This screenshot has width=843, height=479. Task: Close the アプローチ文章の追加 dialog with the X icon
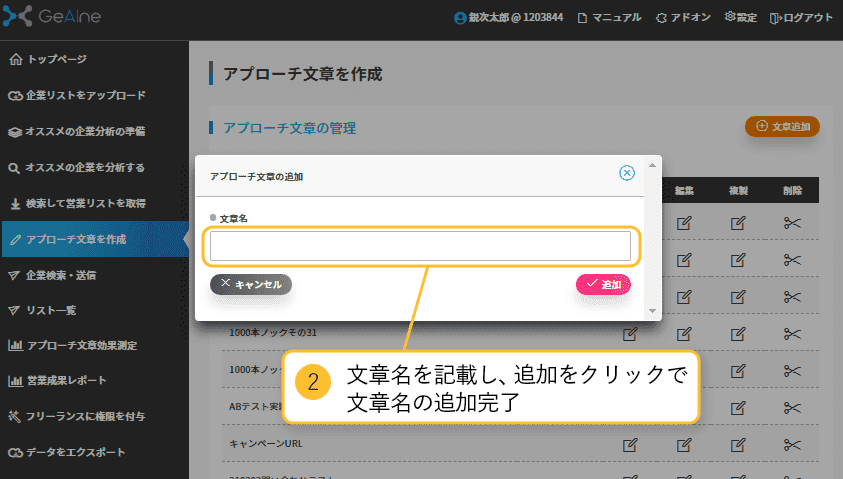click(627, 173)
